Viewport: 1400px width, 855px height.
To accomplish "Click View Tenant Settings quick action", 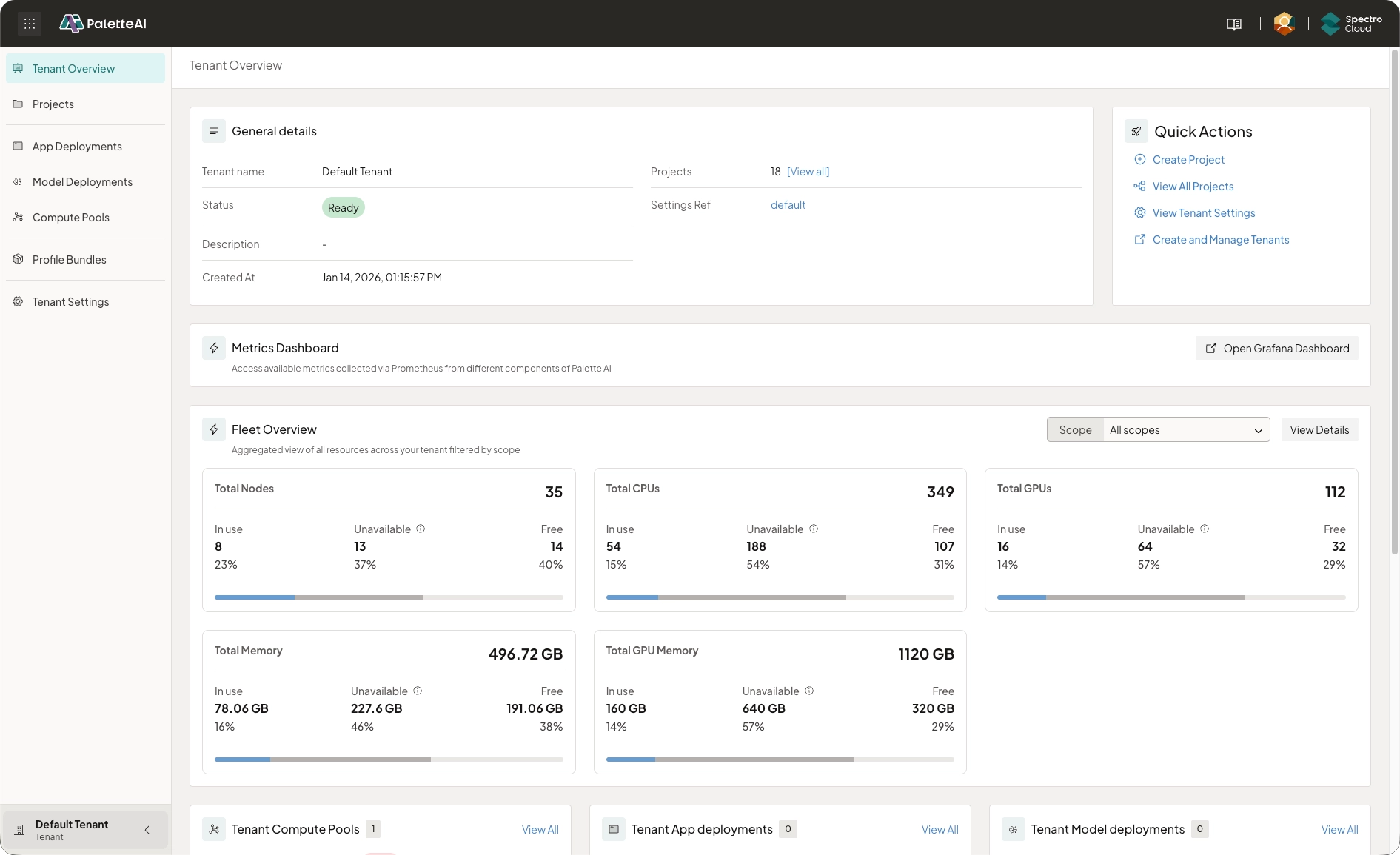I will [1194, 212].
